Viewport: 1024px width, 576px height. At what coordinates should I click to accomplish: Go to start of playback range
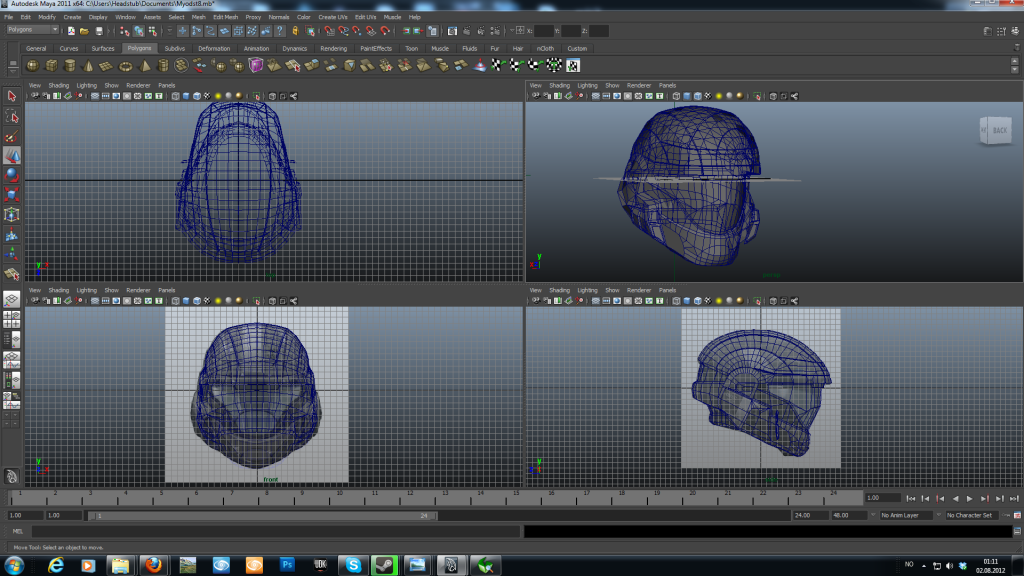click(910, 498)
